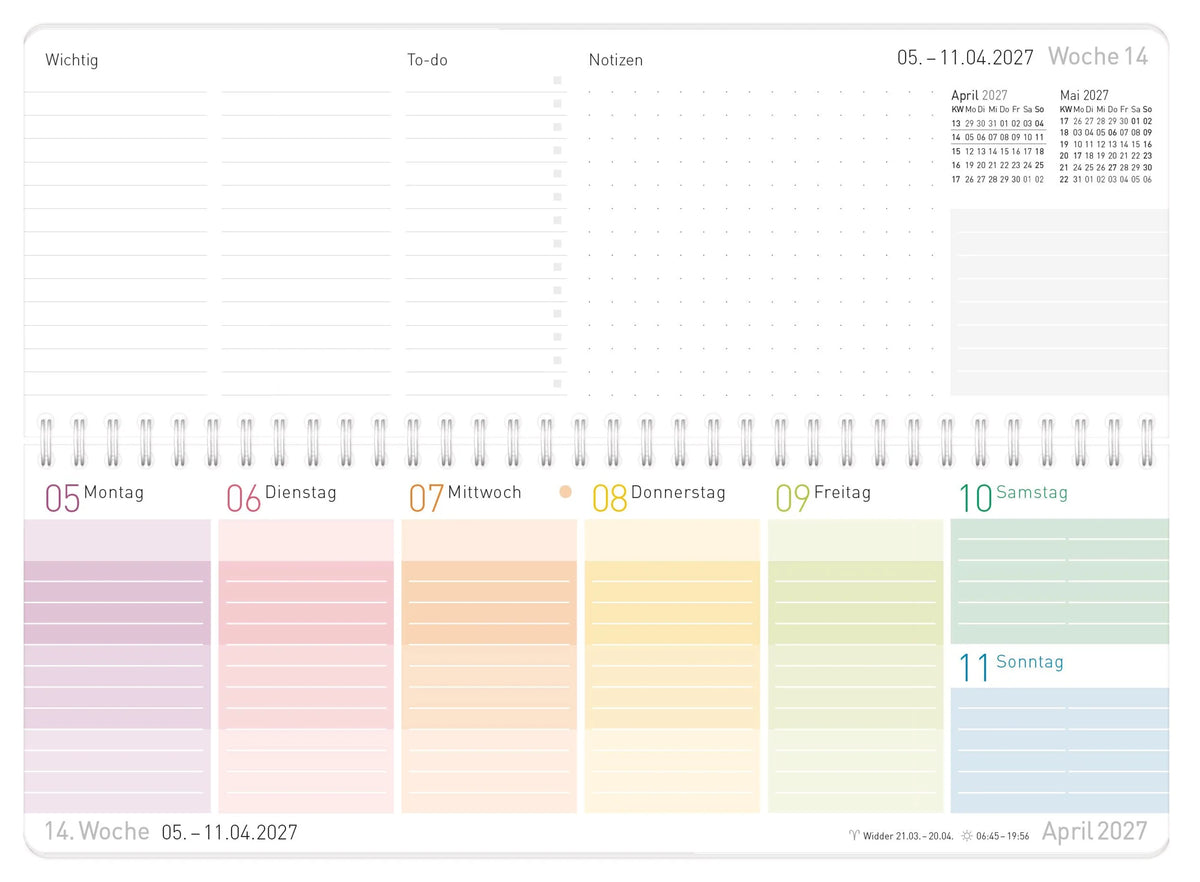1200x882 pixels.
Task: Select week number 20 in the Mai mini calendar
Action: [1064, 155]
